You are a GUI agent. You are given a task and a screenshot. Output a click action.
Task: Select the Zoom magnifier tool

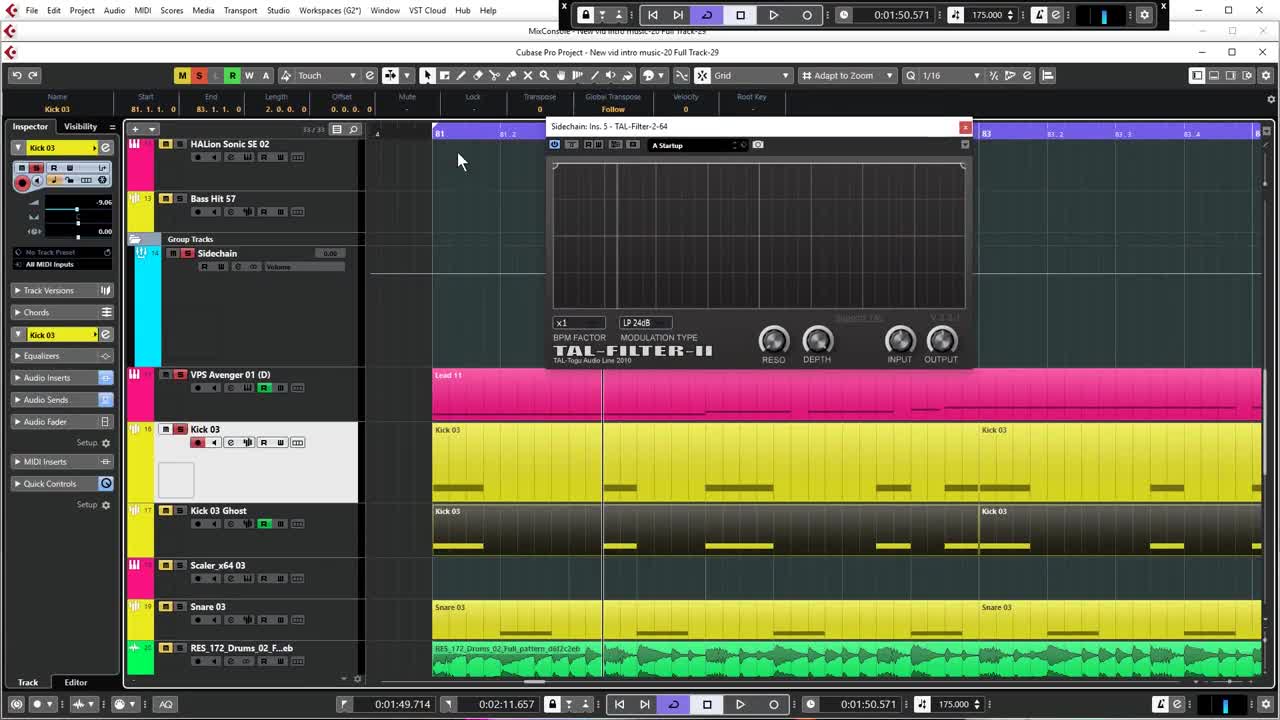(544, 75)
